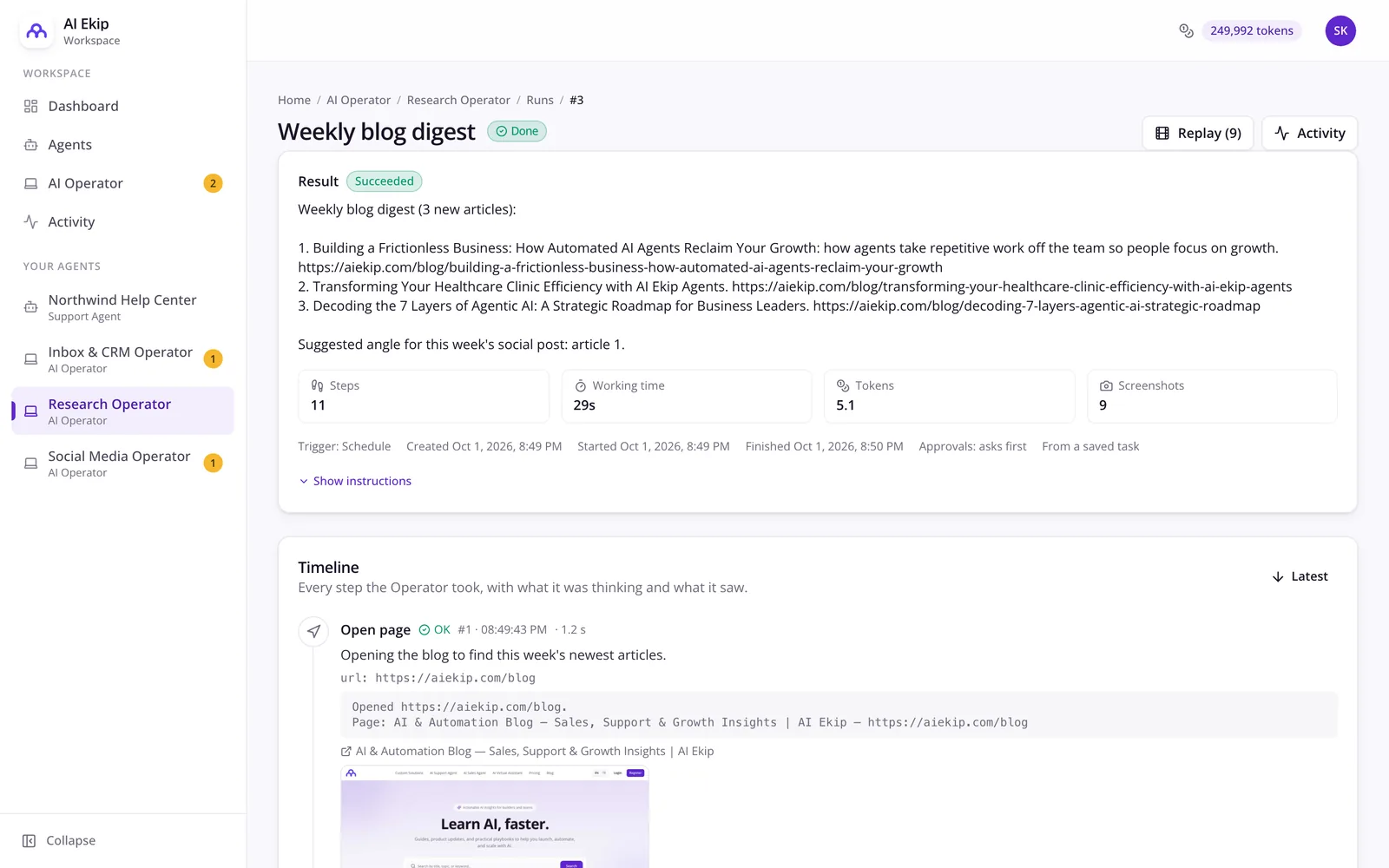Open the blog screenshot thumbnail

tap(495, 817)
